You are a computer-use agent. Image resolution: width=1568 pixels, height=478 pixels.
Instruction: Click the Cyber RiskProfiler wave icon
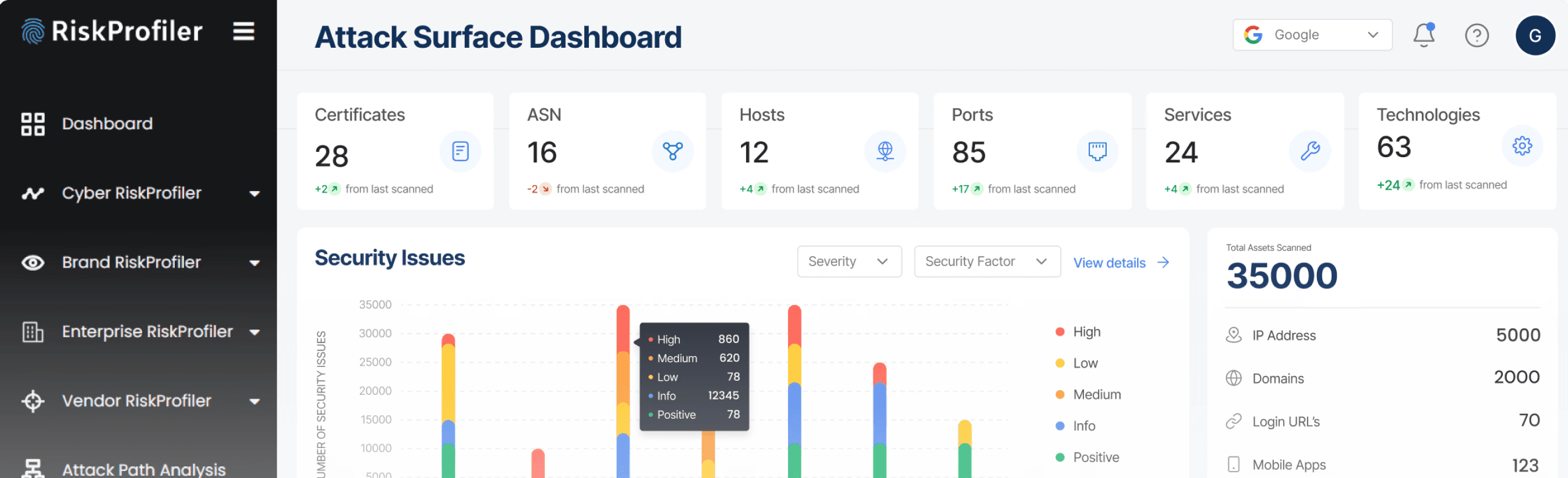[33, 193]
